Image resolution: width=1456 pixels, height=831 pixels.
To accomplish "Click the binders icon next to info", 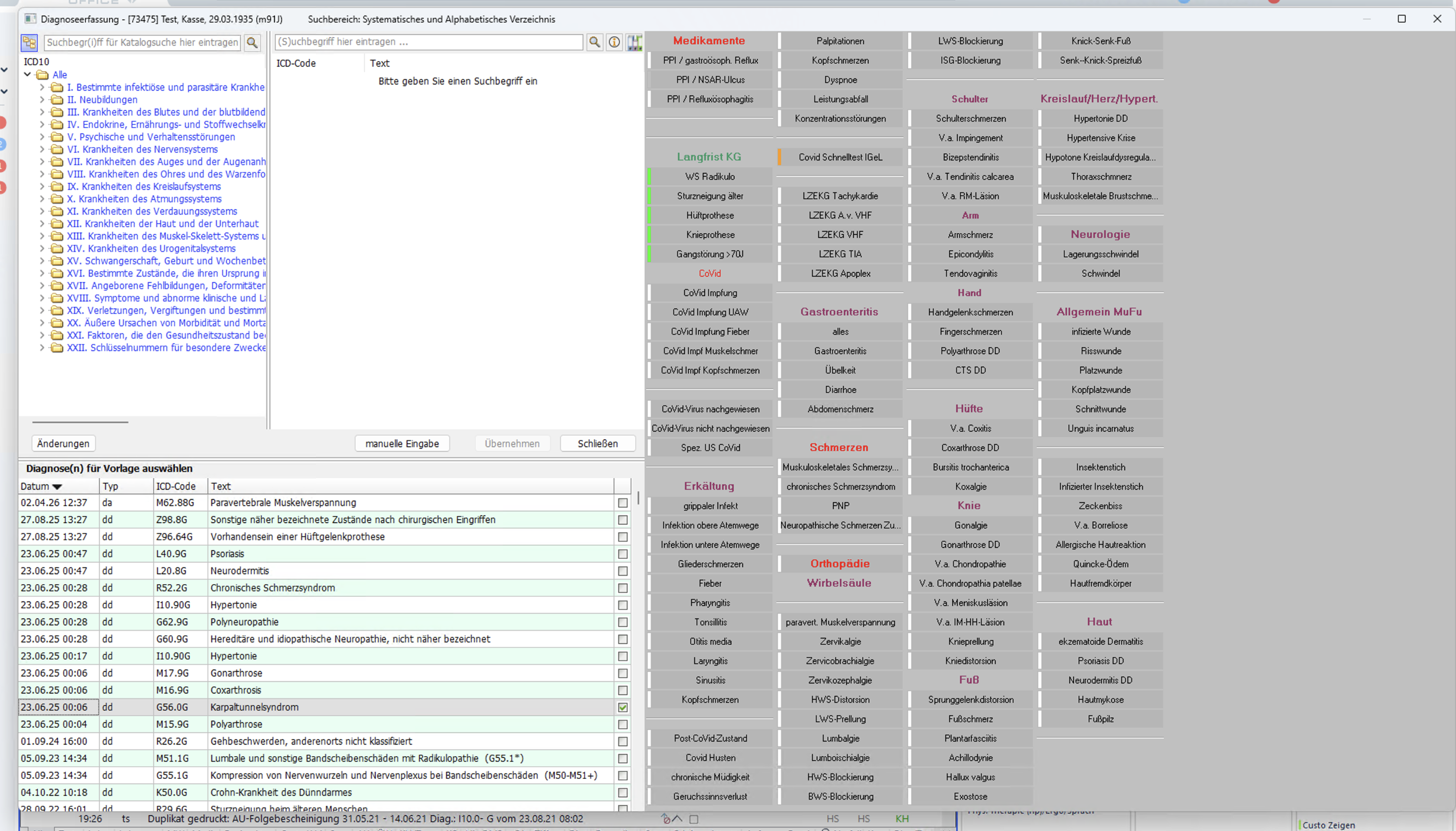I will click(x=634, y=41).
